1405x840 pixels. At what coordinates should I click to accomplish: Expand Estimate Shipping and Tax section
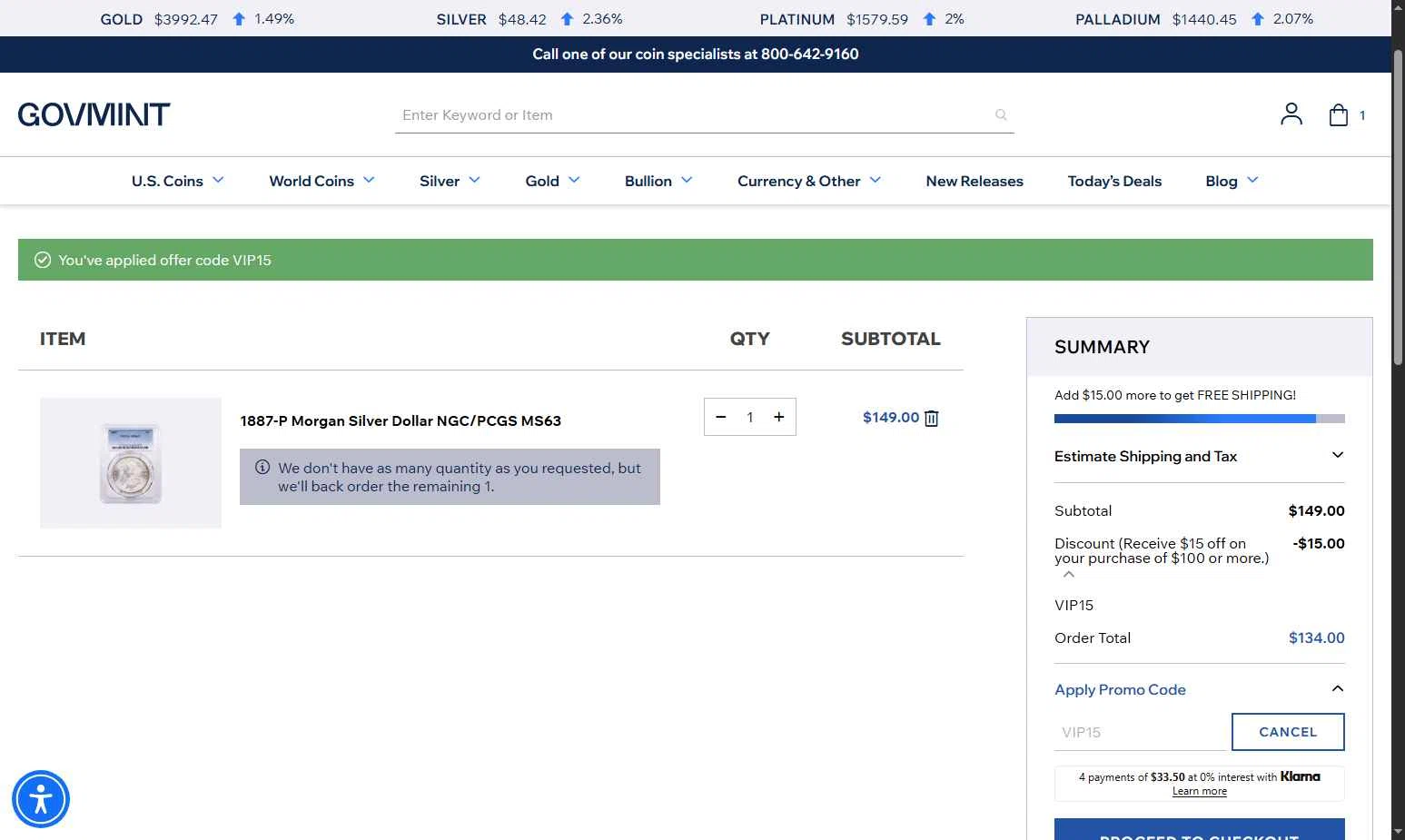[x=1199, y=456]
